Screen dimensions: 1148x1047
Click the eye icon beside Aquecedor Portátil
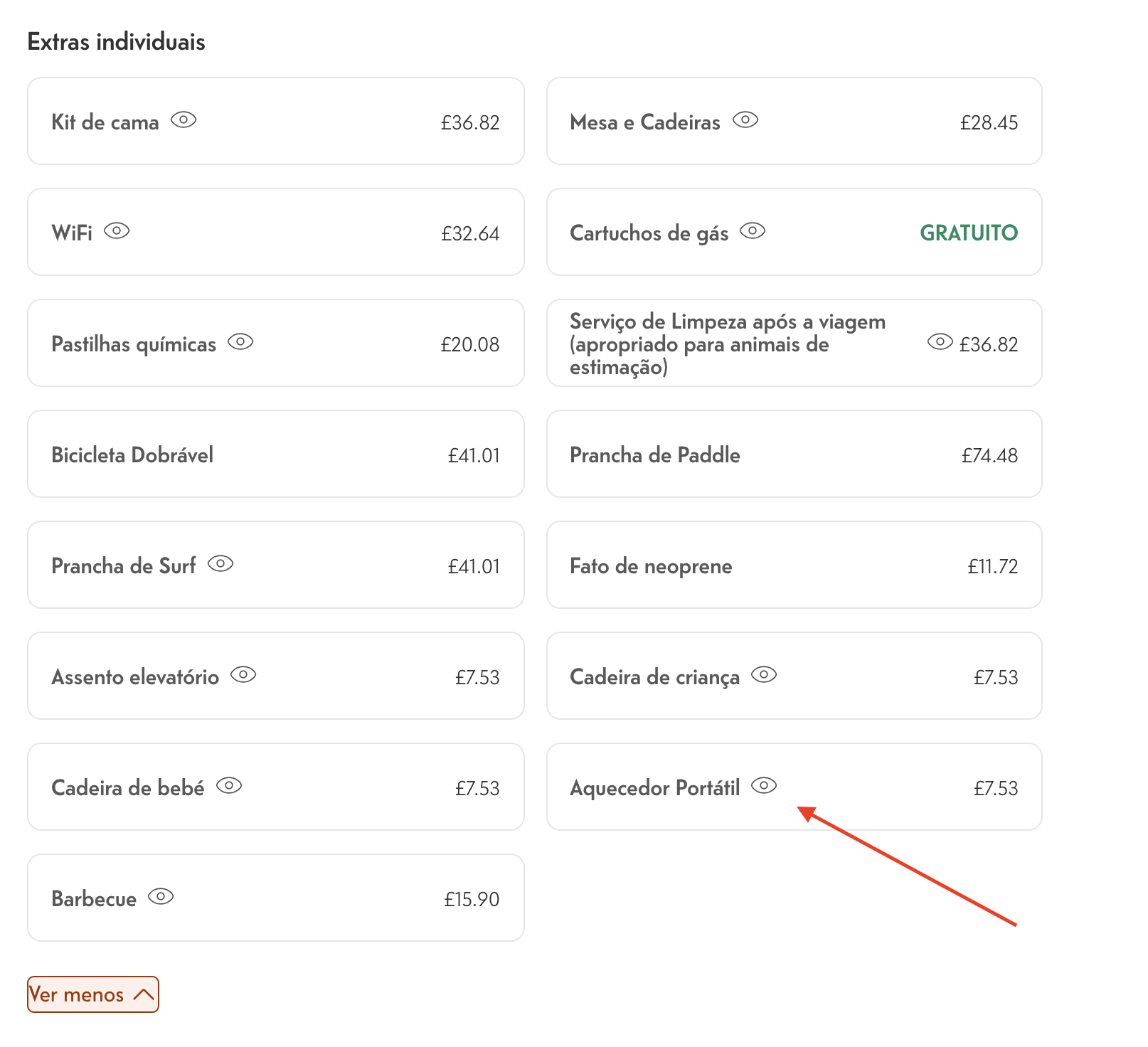pos(764,786)
